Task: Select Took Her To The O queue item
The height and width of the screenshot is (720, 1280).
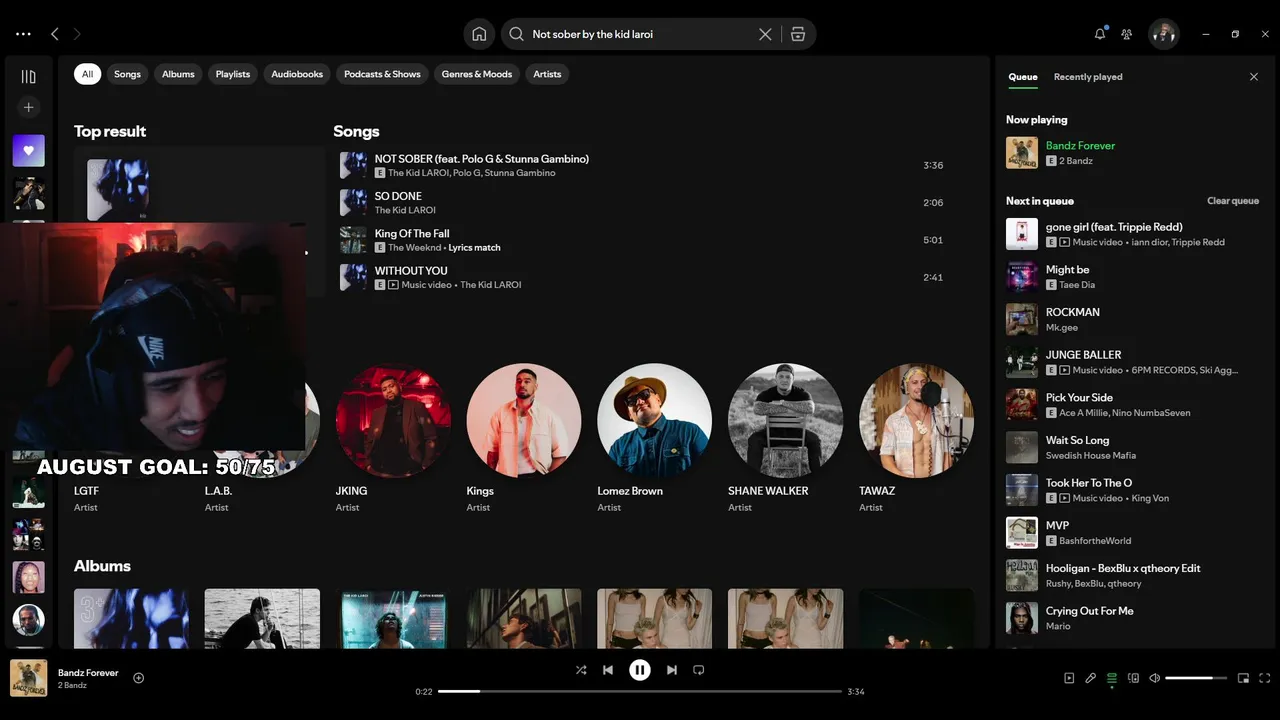Action: pyautogui.click(x=1133, y=490)
